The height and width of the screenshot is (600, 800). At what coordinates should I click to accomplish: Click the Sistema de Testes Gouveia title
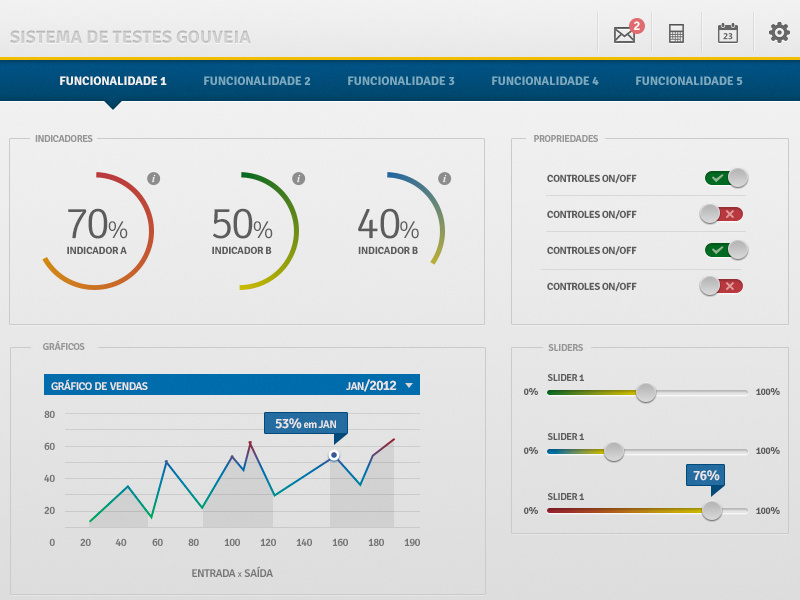coord(129,36)
